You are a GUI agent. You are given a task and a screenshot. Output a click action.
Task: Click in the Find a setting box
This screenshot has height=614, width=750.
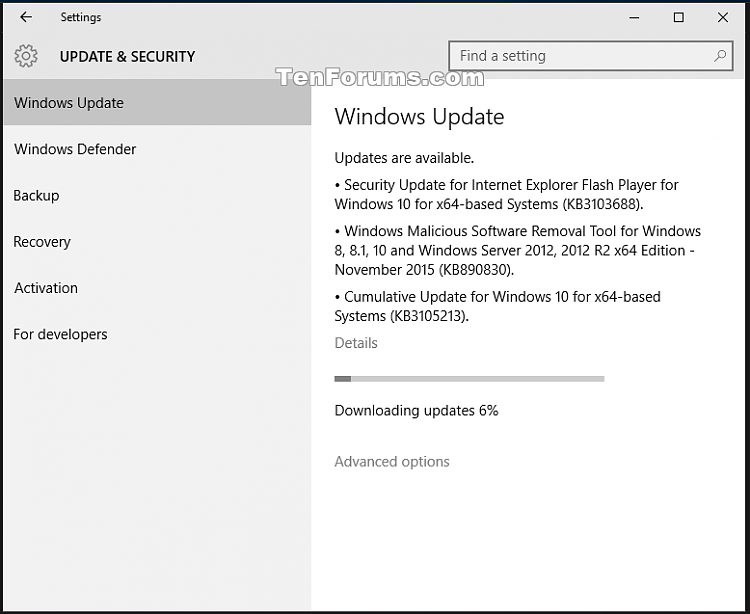pos(590,56)
